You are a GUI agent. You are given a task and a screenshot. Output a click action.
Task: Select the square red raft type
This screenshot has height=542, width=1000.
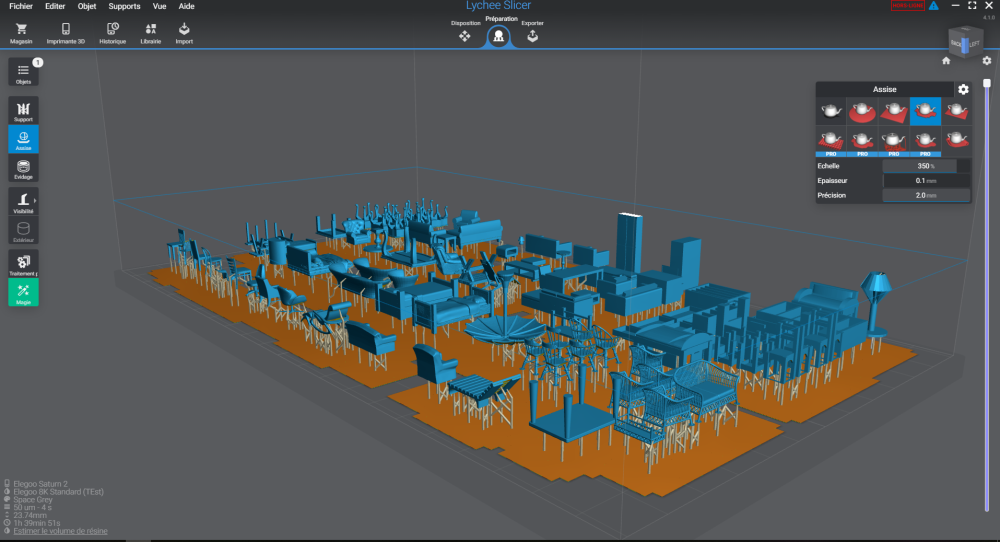[893, 112]
